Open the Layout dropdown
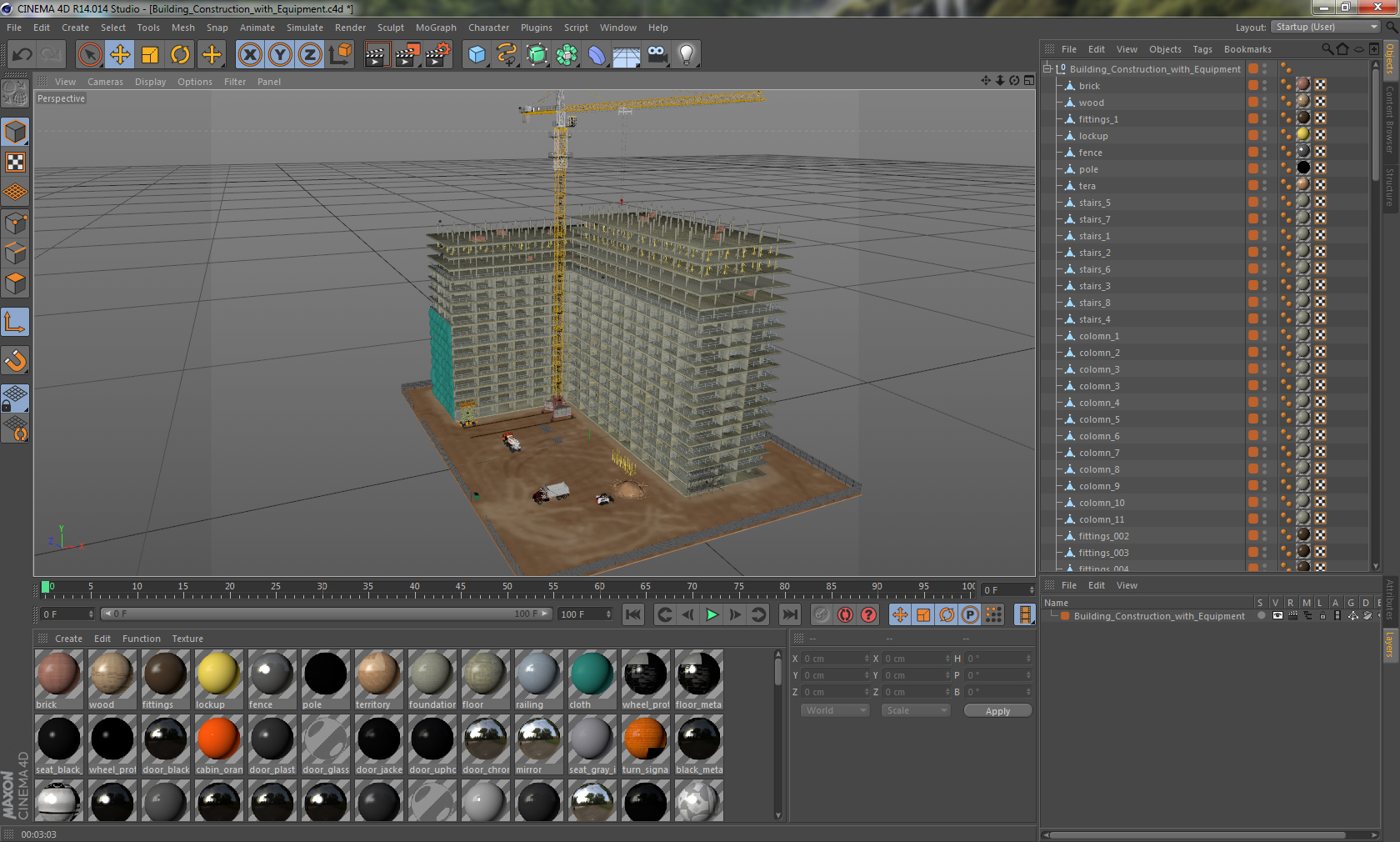This screenshot has height=842, width=1400. pyautogui.click(x=1327, y=27)
